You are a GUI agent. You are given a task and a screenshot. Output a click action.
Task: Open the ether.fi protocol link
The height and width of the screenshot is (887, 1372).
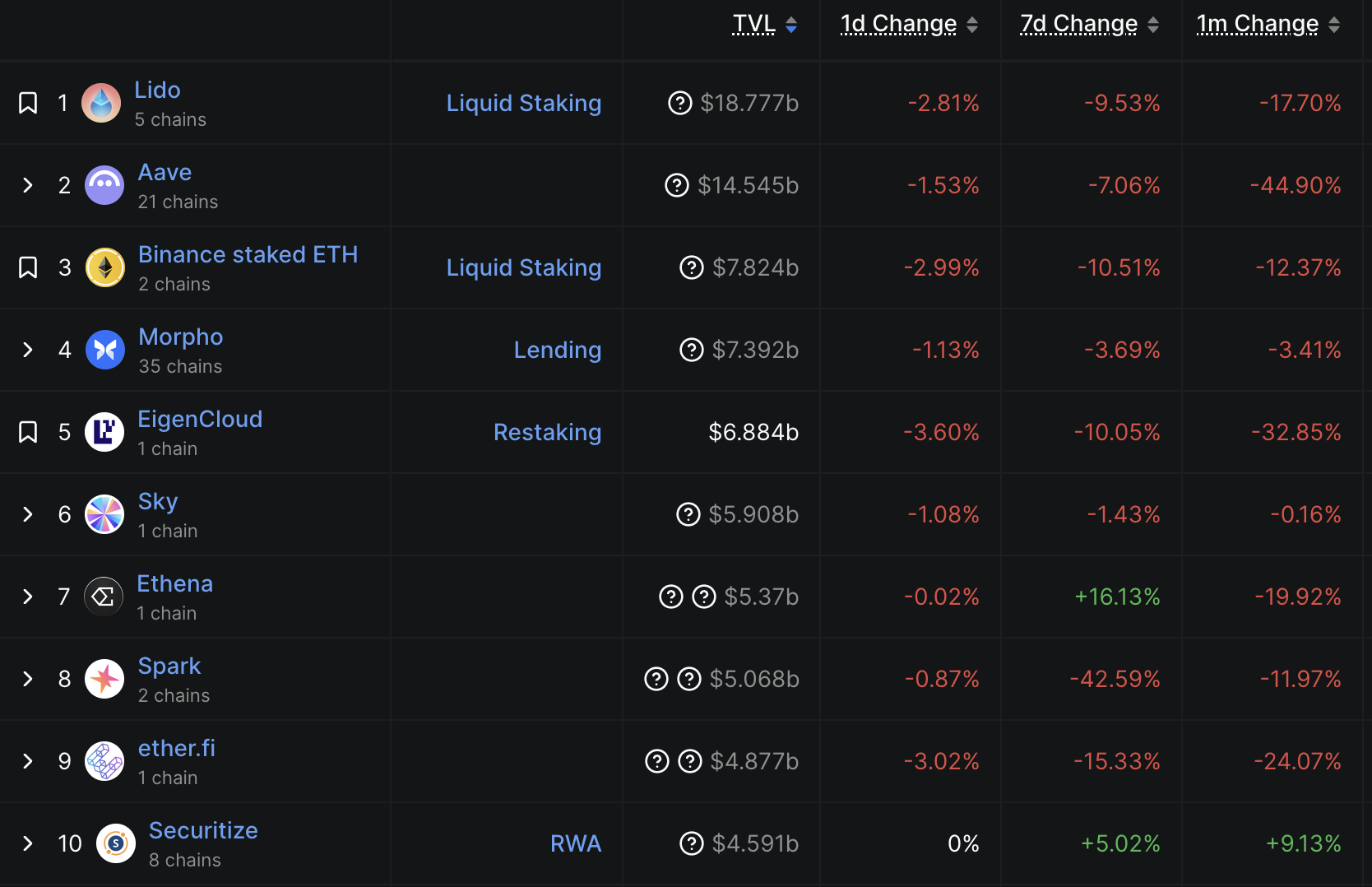point(177,748)
